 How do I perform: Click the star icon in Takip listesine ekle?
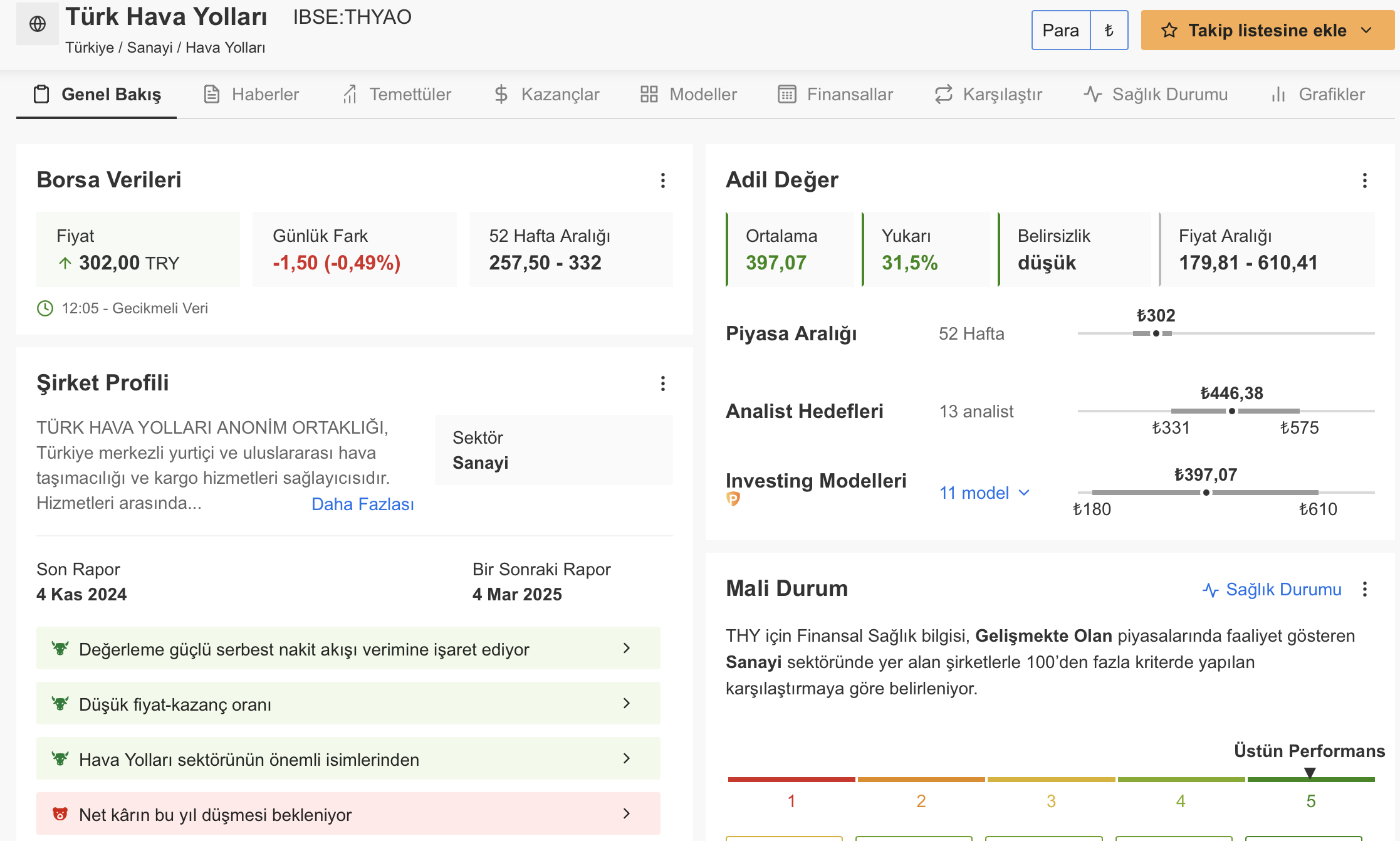(1169, 30)
